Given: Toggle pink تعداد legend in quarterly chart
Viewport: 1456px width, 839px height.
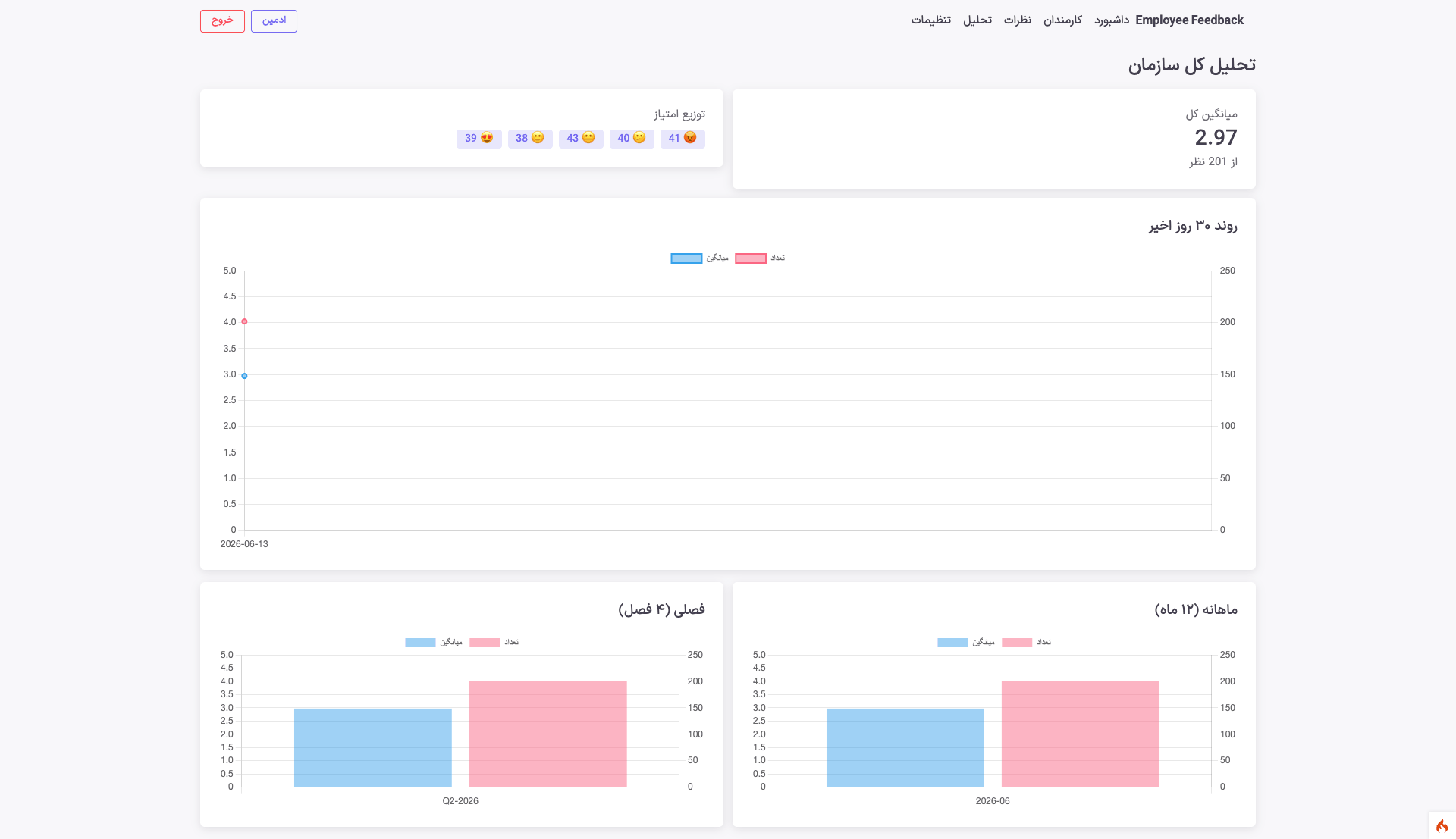Looking at the screenshot, I should click(494, 643).
